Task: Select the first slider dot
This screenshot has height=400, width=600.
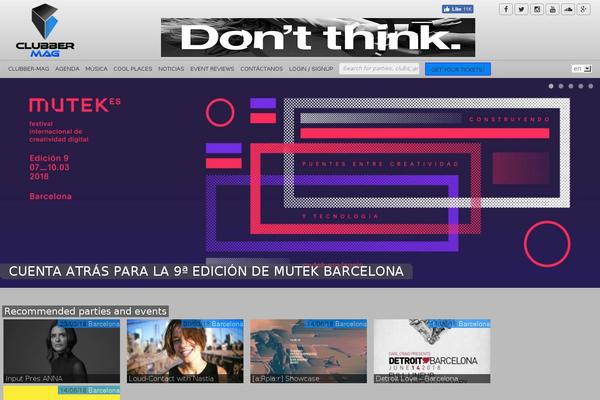Action: (551, 86)
